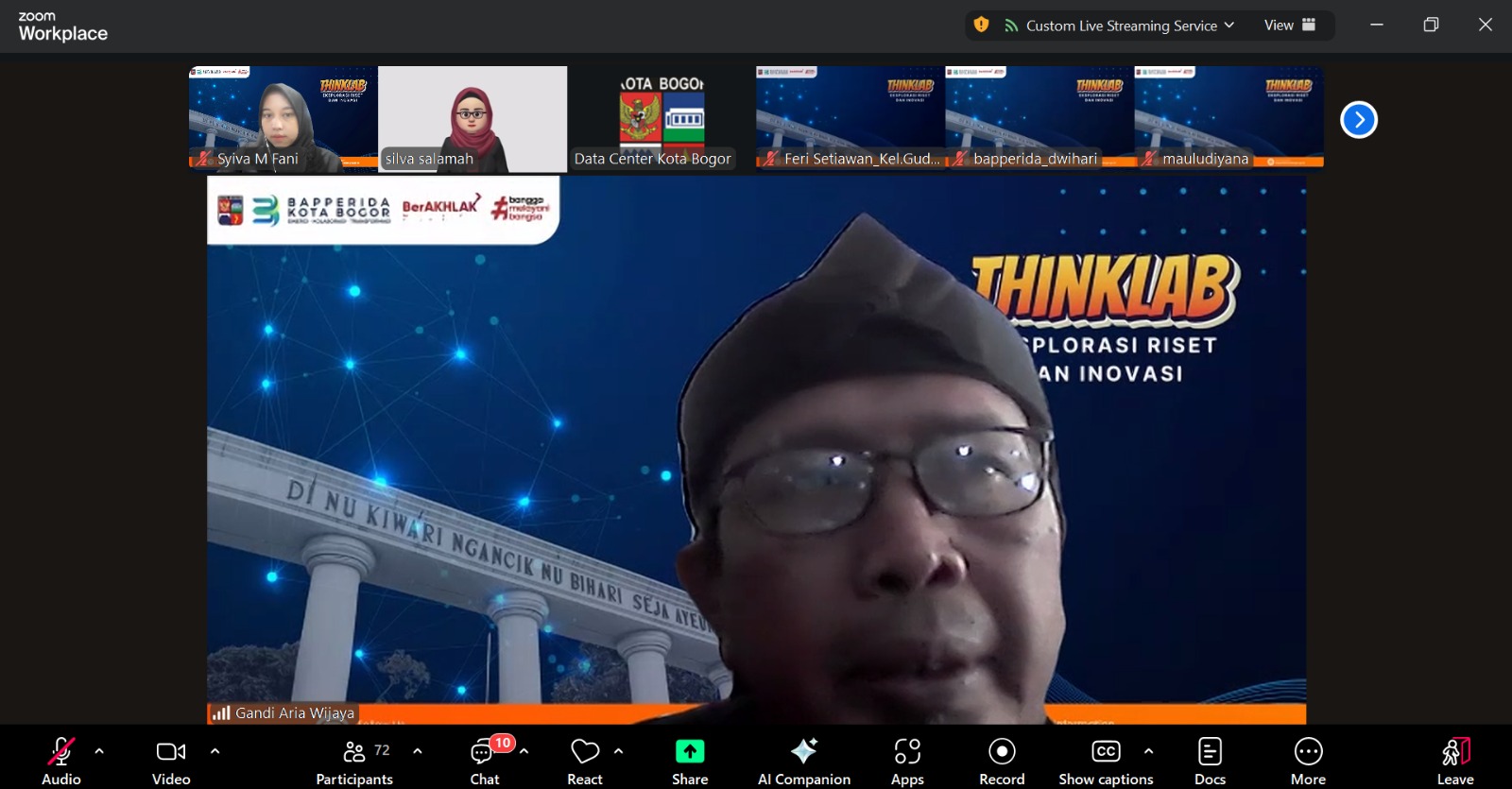Open the Chat panel

tap(484, 752)
